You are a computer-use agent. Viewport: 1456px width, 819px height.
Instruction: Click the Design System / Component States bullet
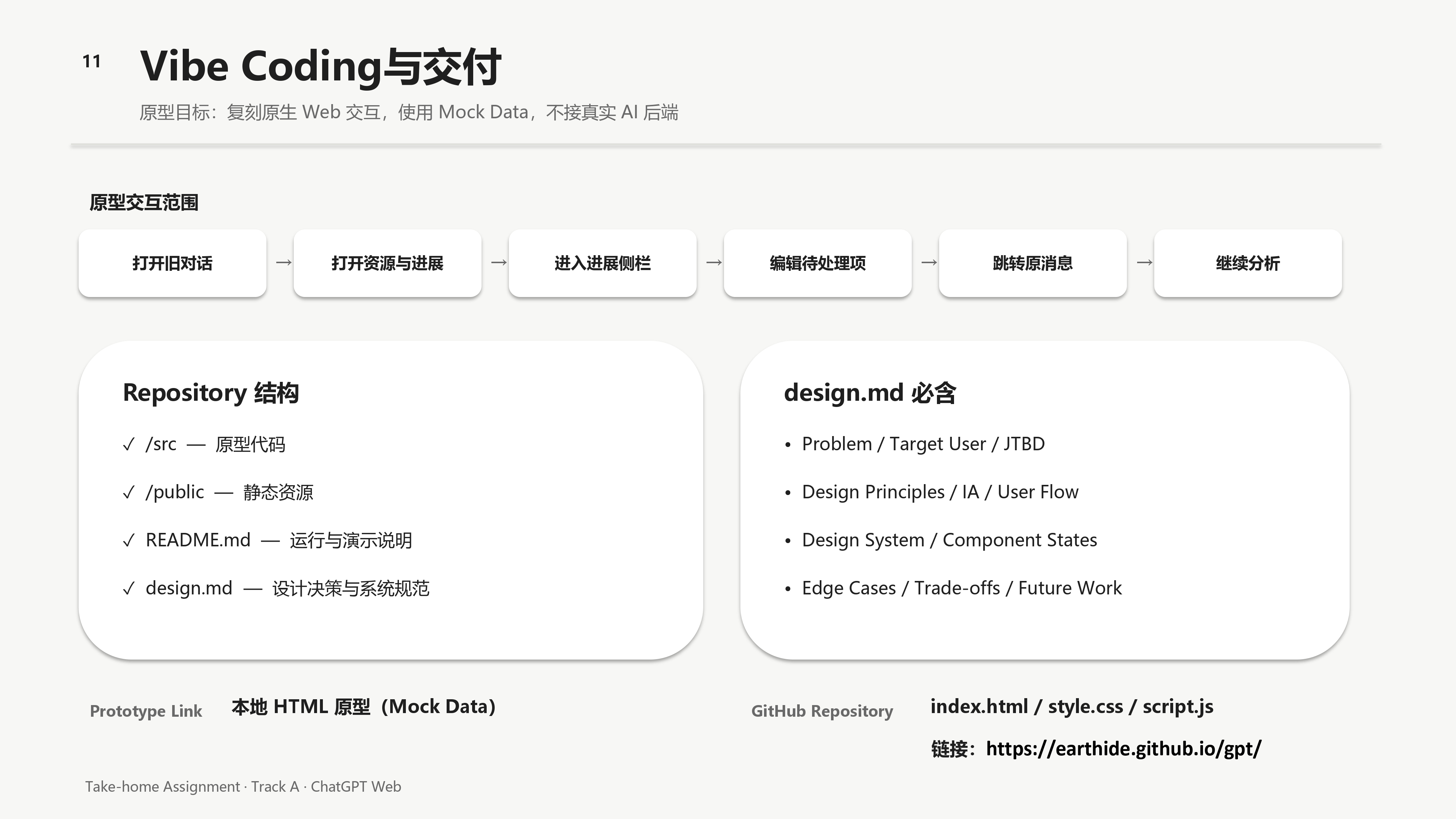pyautogui.click(x=941, y=540)
